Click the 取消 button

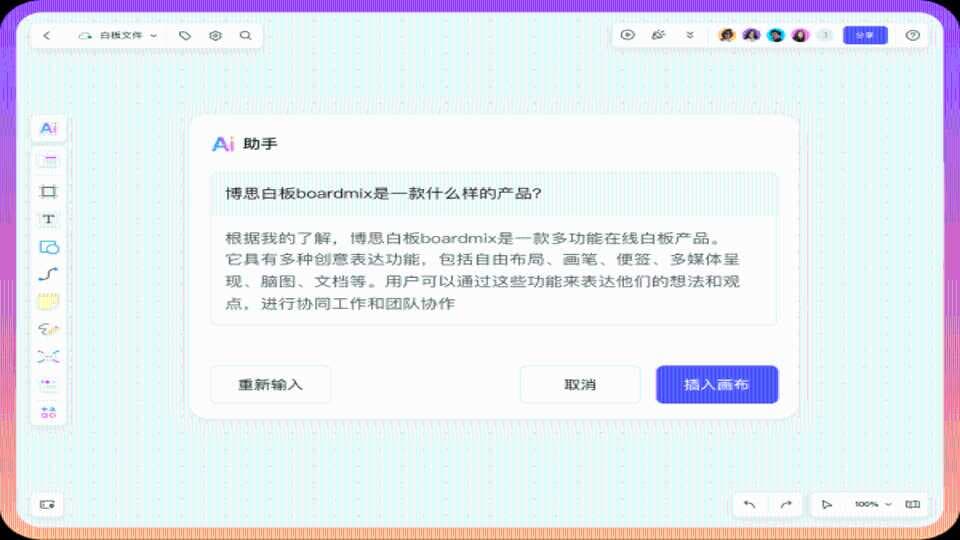pyautogui.click(x=580, y=384)
